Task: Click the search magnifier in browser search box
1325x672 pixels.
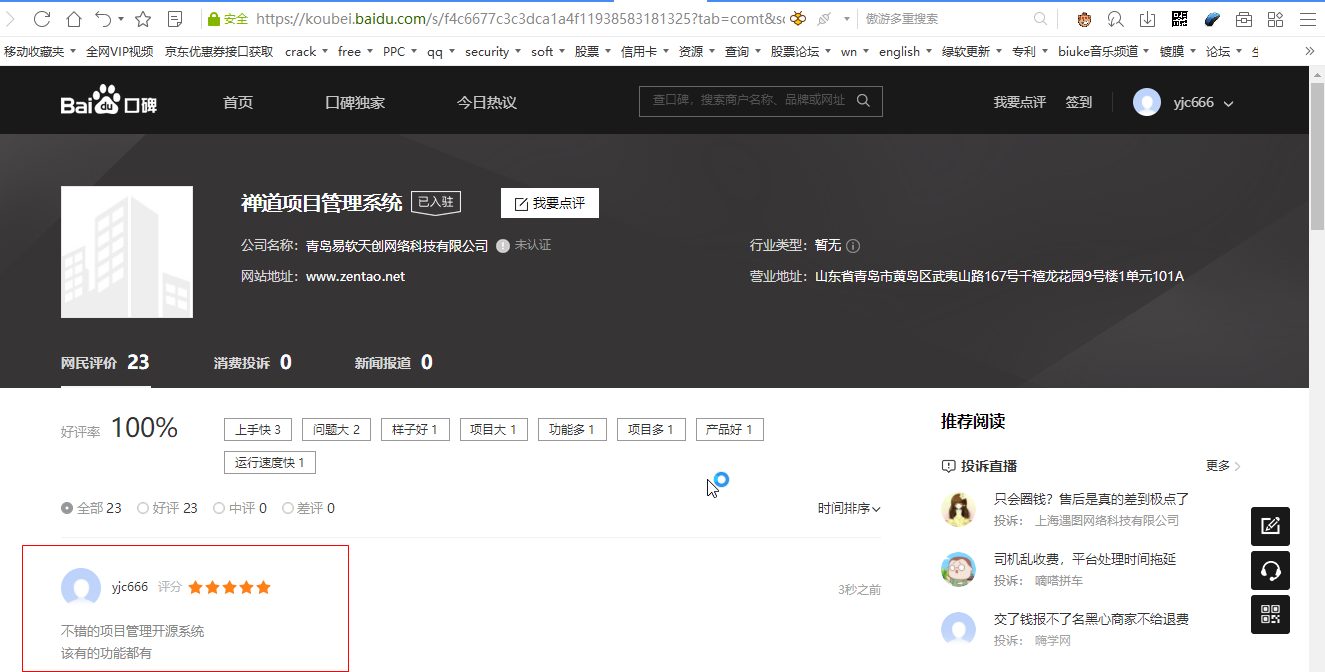Action: tap(1040, 19)
